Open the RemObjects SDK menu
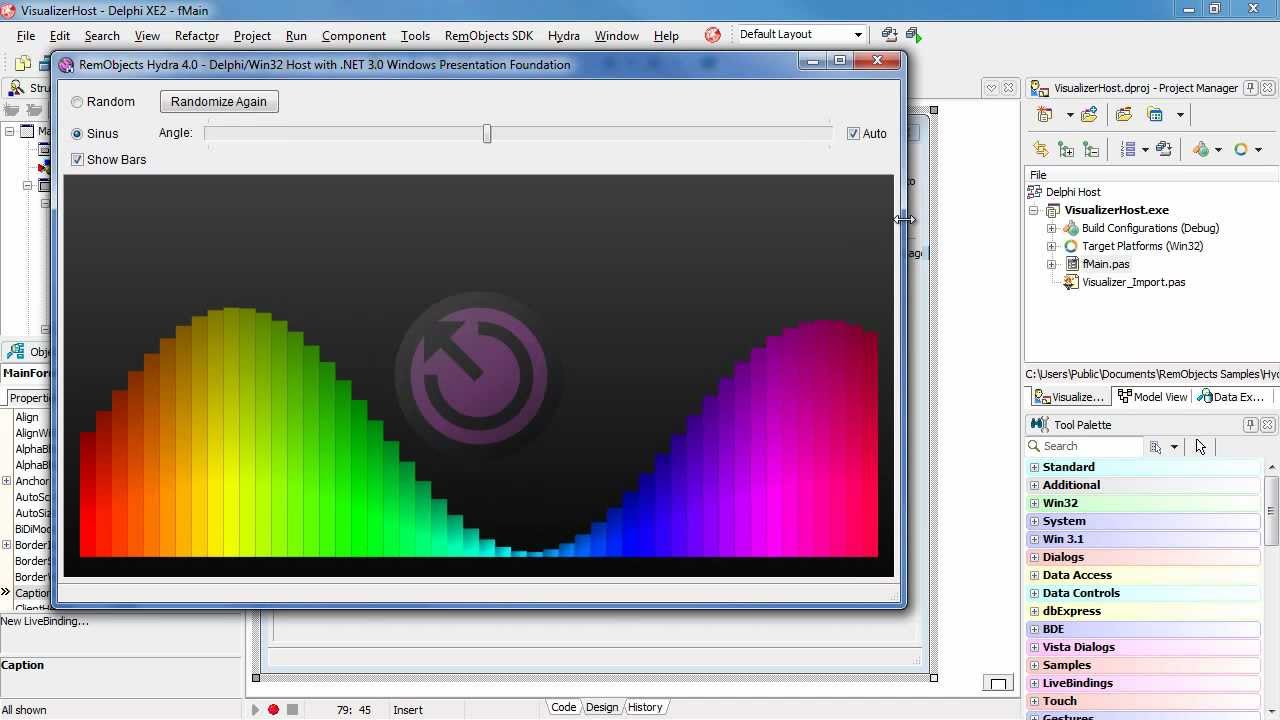Image resolution: width=1280 pixels, height=720 pixels. click(x=489, y=36)
